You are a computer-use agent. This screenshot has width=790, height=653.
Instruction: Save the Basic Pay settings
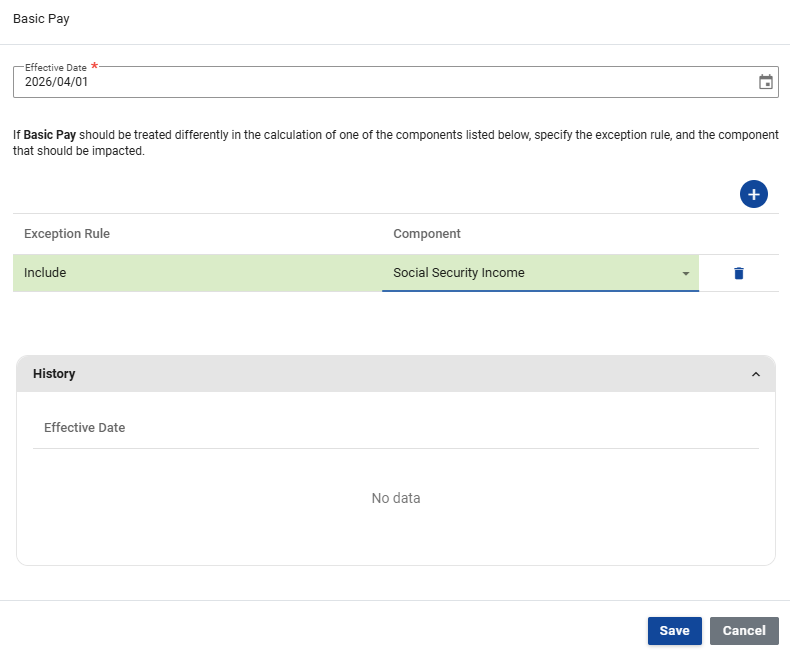(674, 631)
